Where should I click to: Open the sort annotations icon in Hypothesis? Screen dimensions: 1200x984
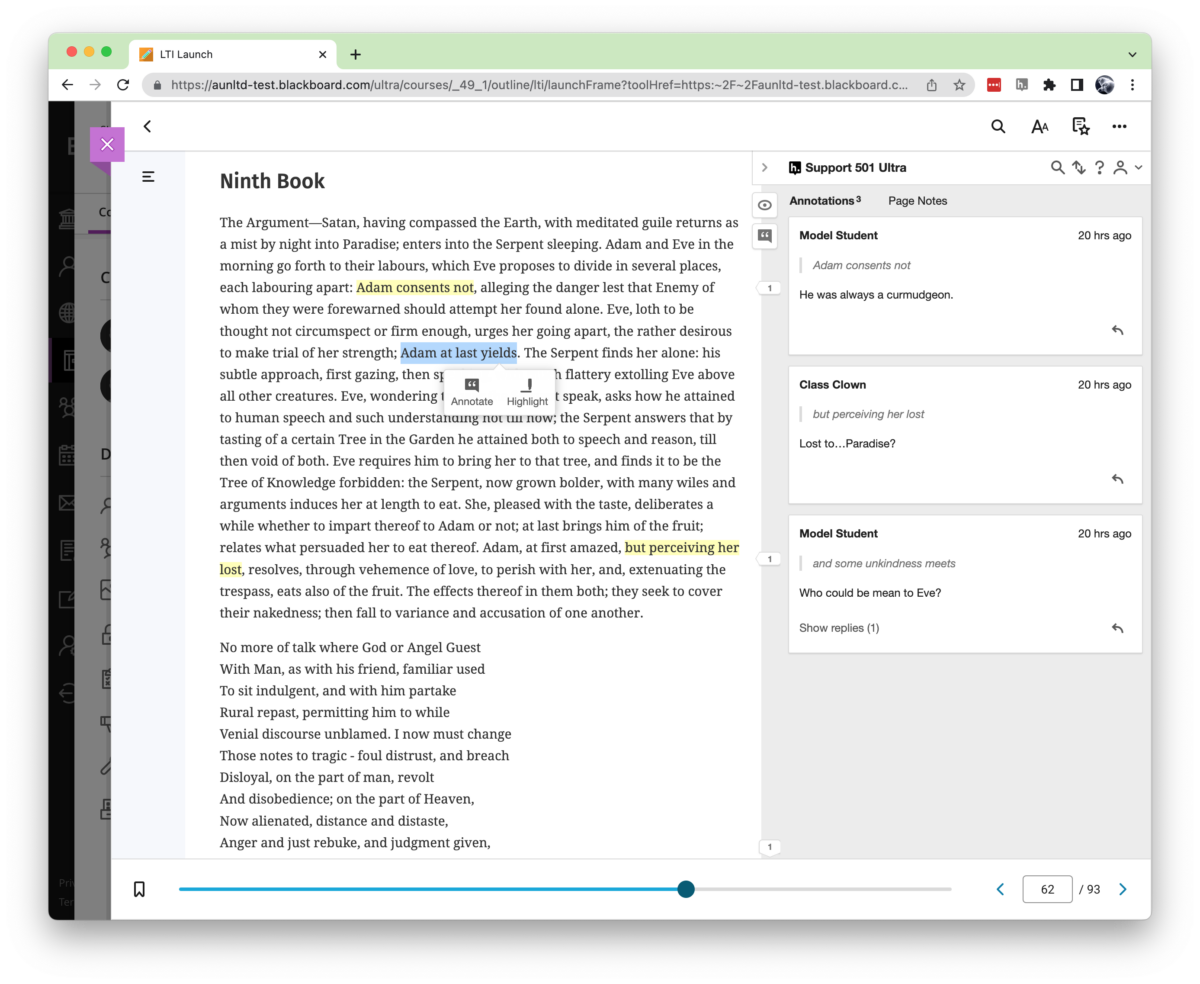(x=1078, y=167)
